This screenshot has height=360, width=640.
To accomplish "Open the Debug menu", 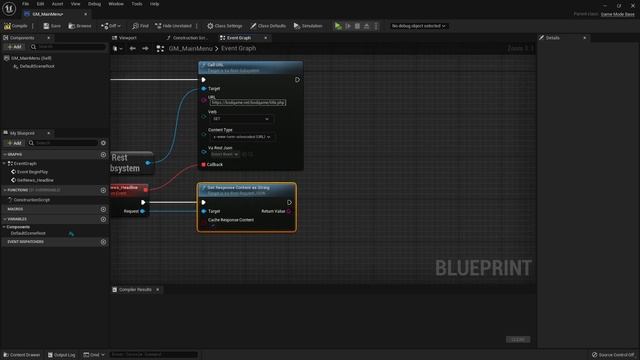I will click(x=94, y=4).
